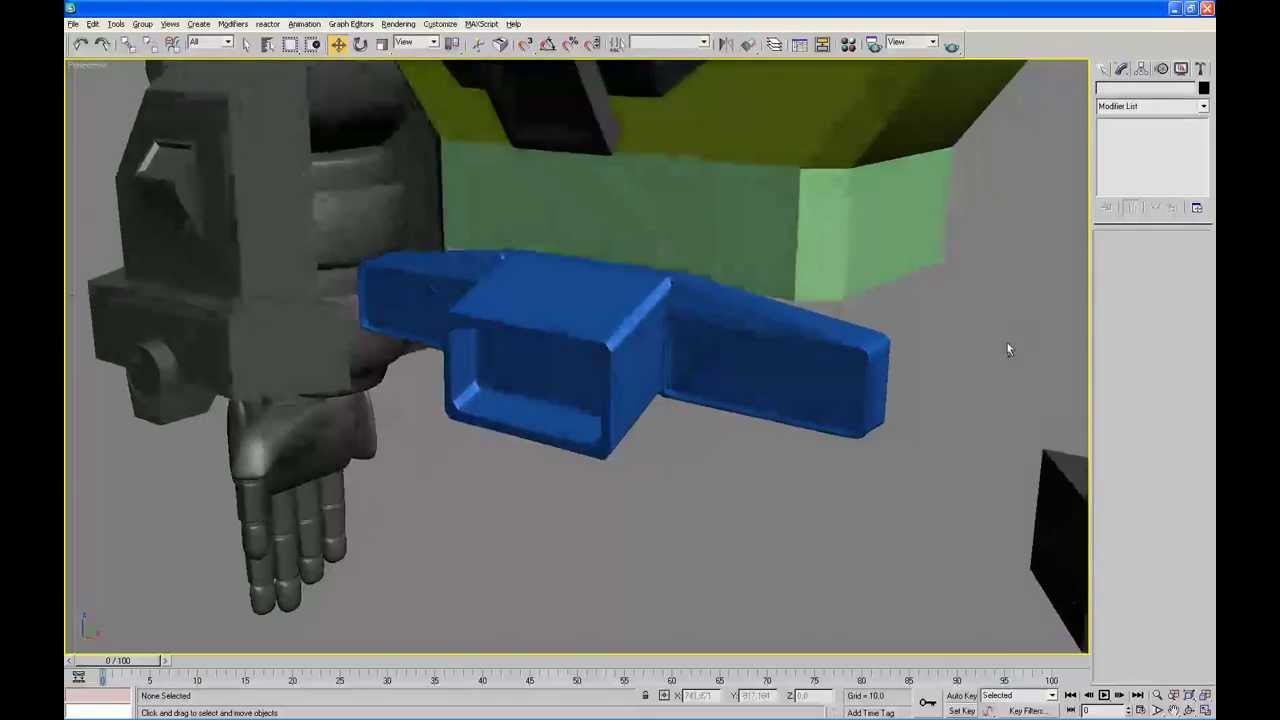Switch to the Display command panel tab
The height and width of the screenshot is (720, 1280).
pos(1181,69)
